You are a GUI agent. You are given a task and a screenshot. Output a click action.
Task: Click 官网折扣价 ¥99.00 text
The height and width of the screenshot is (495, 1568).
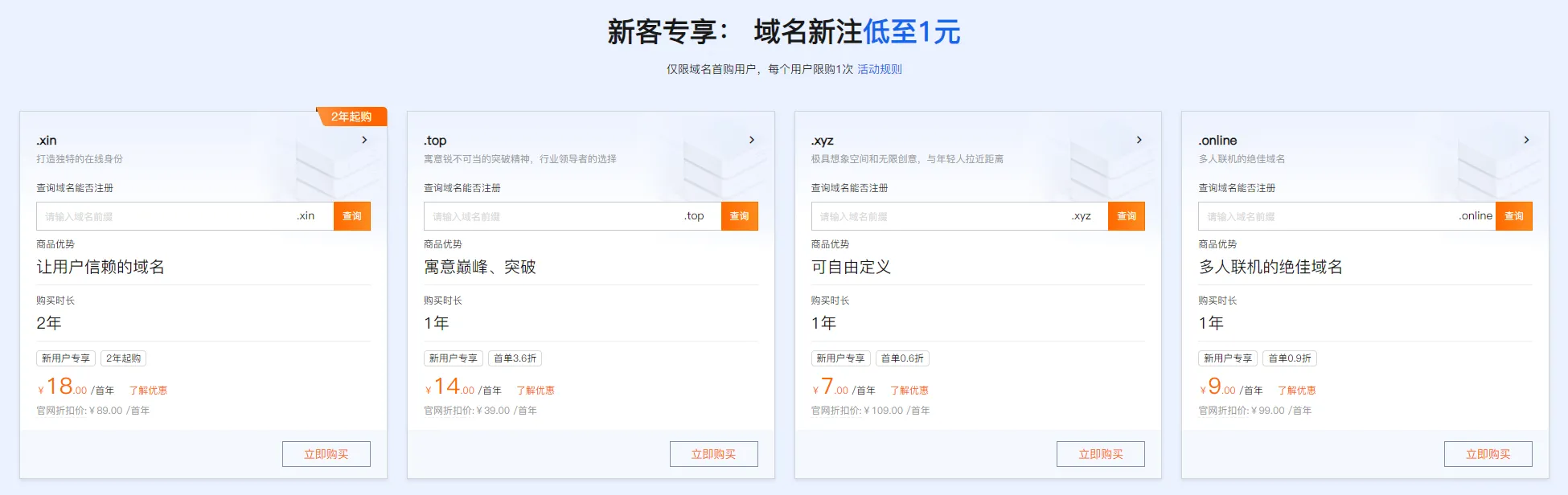coord(1255,411)
